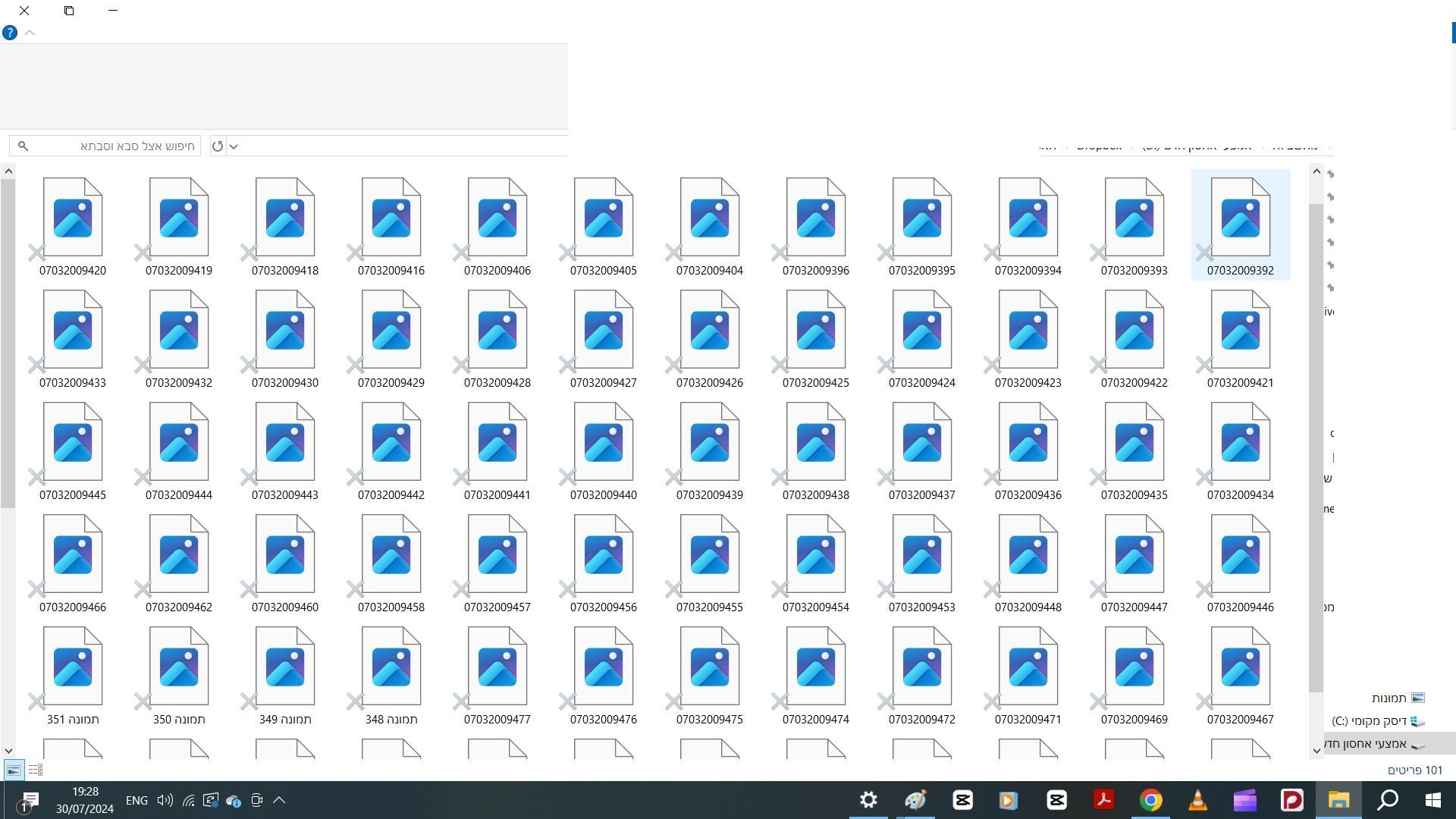Select the image icon for 07032009396
This screenshot has height=819, width=1456.
(x=816, y=218)
